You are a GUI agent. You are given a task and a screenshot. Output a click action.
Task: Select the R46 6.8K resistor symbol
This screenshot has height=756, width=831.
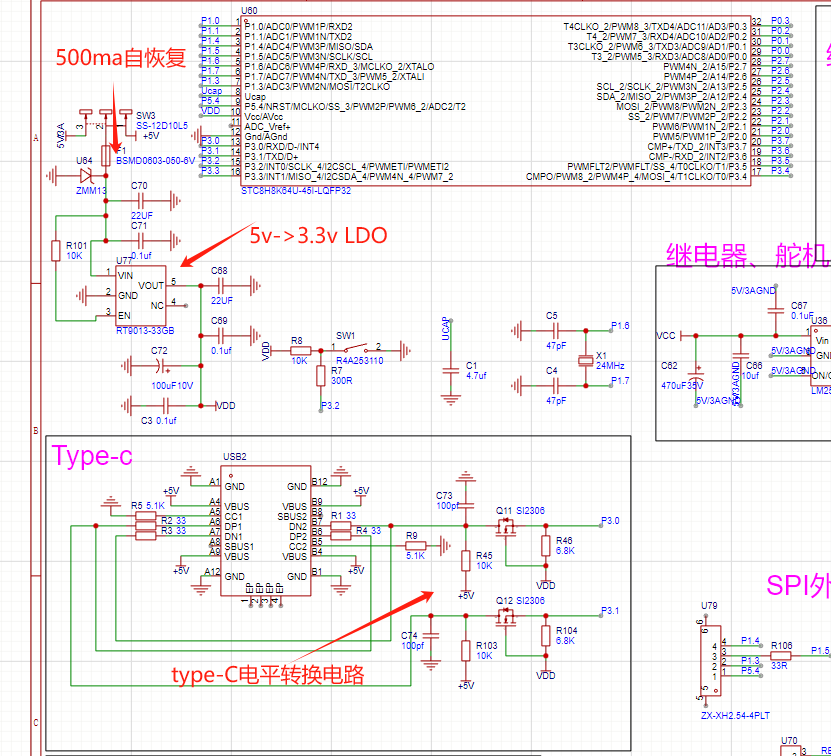click(545, 546)
